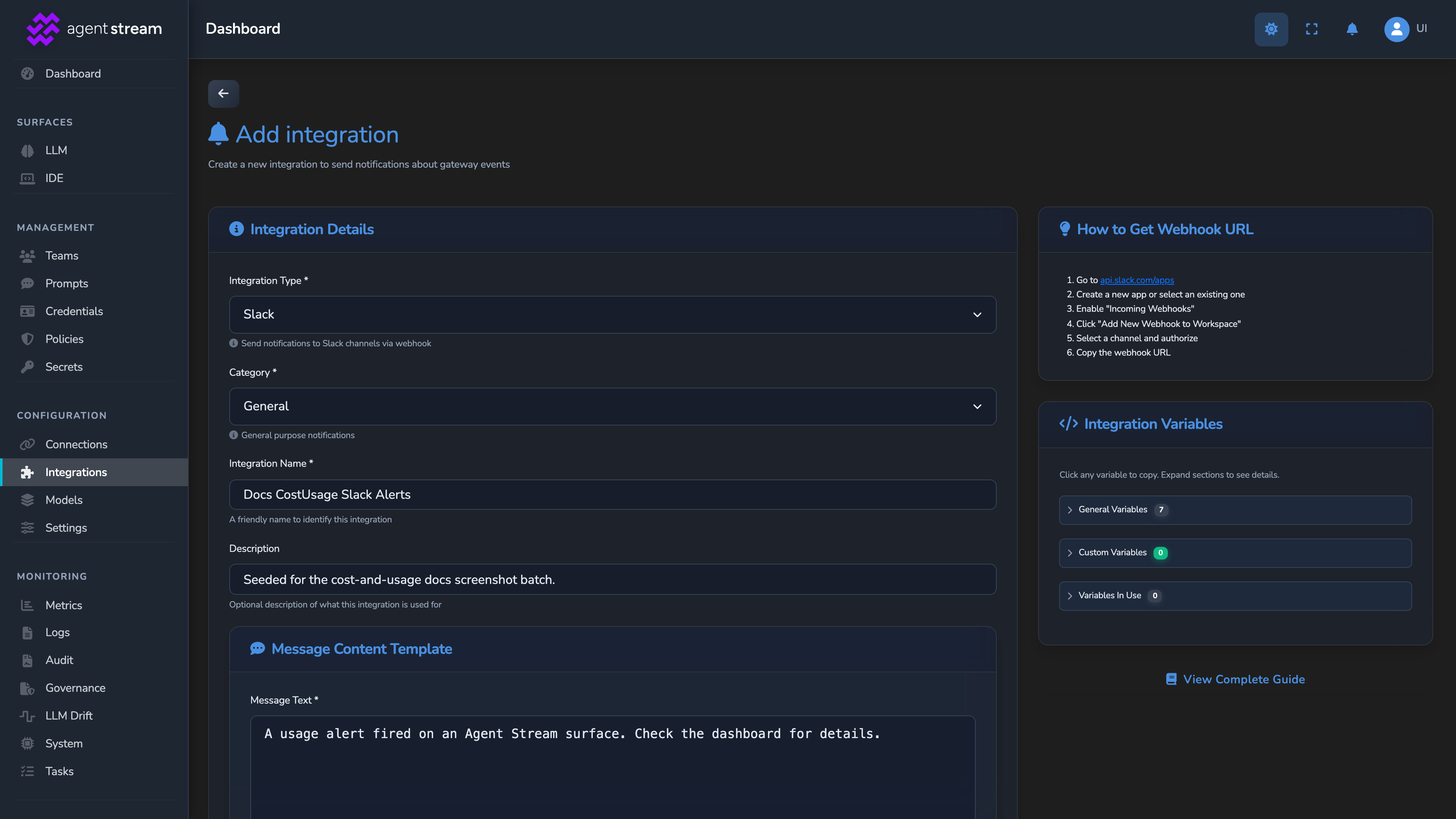The width and height of the screenshot is (1456, 819).
Task: Open the notifications bell in header
Action: (x=1352, y=29)
